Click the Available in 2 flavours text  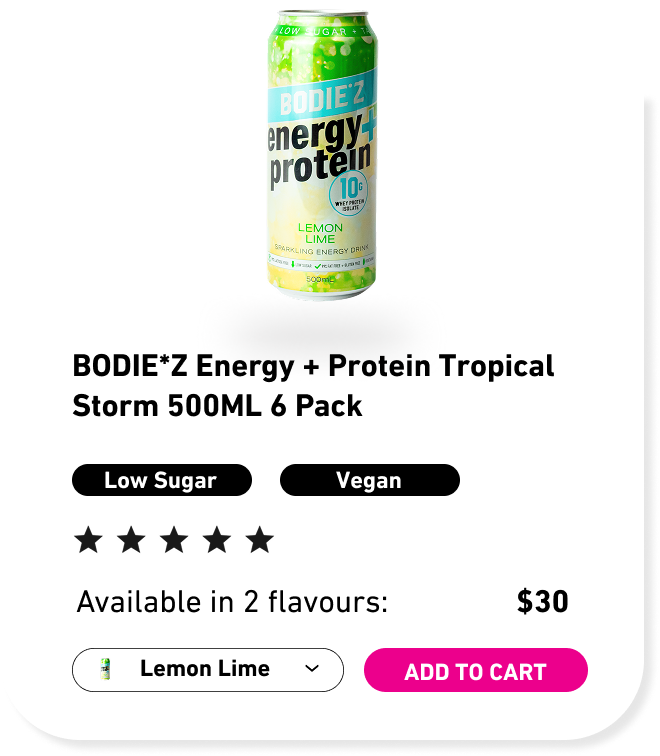[232, 602]
